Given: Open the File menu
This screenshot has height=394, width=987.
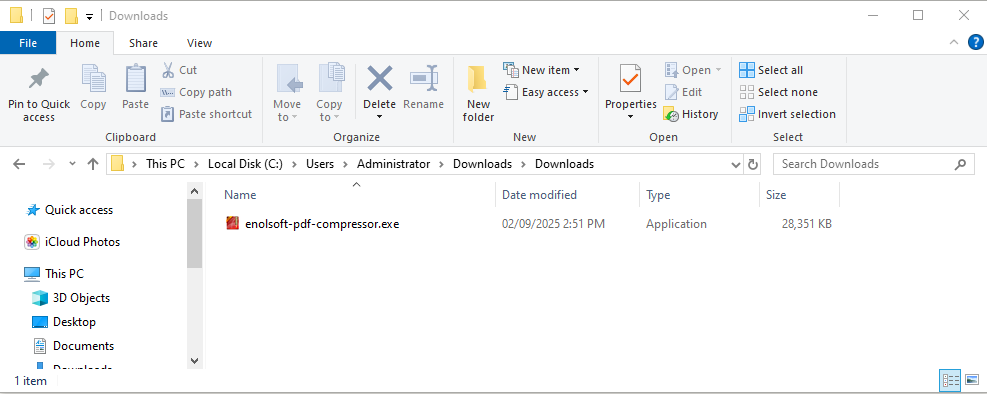Looking at the screenshot, I should click(28, 43).
